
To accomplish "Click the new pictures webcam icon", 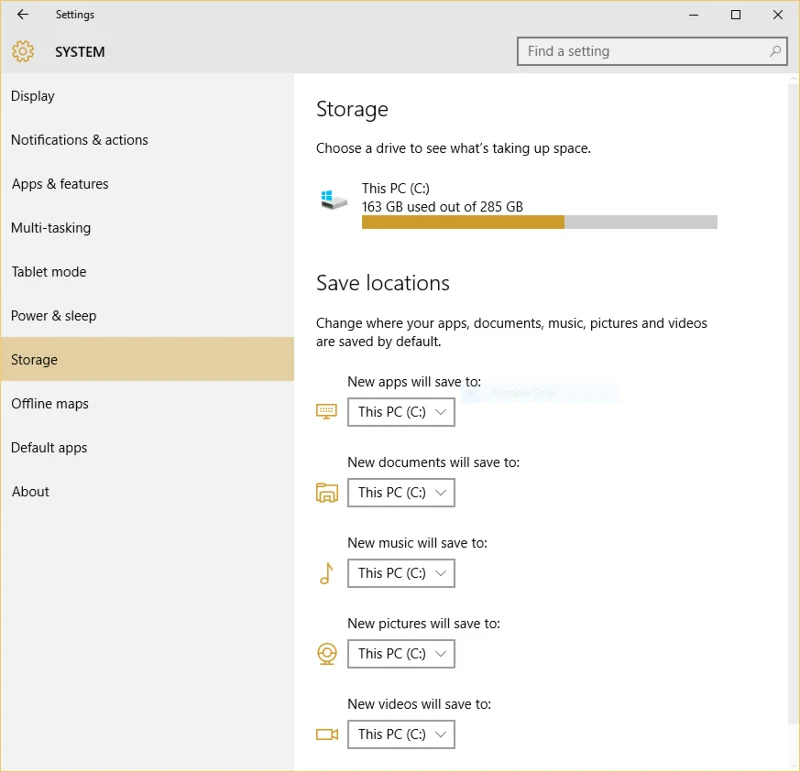I will point(327,654).
